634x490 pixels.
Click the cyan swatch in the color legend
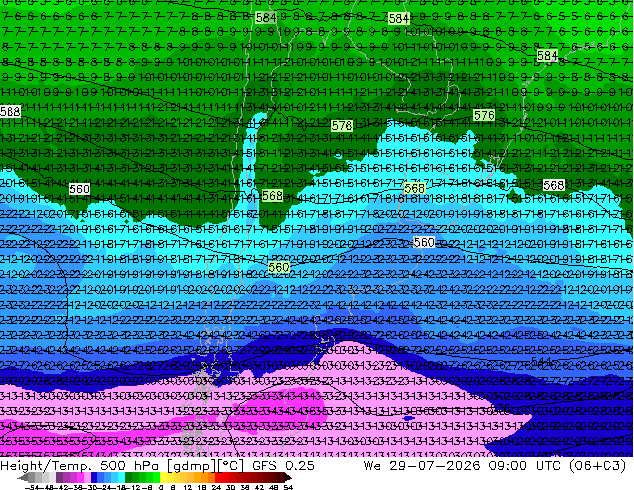coord(121,477)
